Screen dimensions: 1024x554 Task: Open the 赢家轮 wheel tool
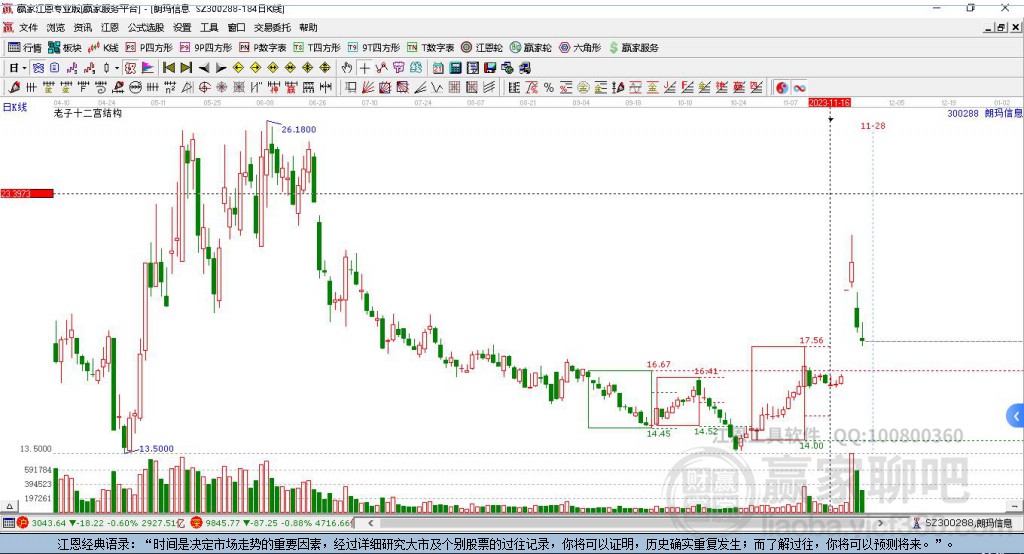[531, 48]
